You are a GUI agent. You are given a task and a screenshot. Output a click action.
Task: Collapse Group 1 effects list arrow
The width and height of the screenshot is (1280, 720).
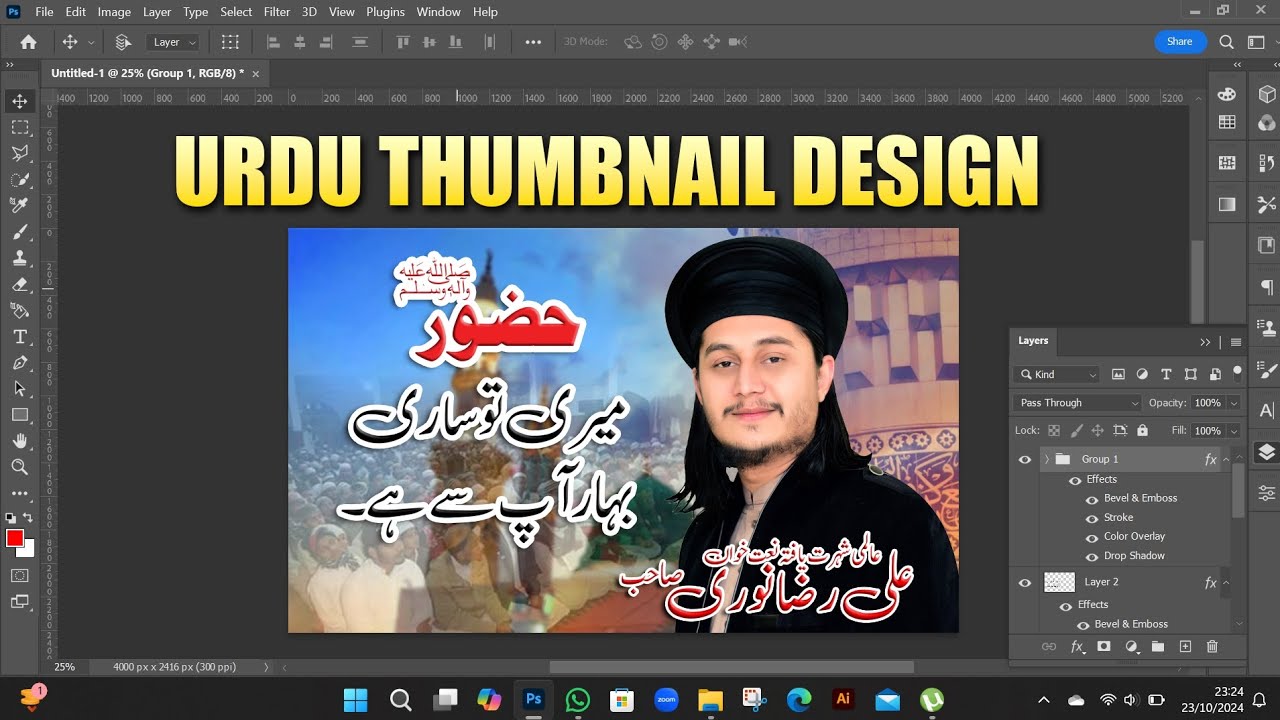click(1226, 459)
